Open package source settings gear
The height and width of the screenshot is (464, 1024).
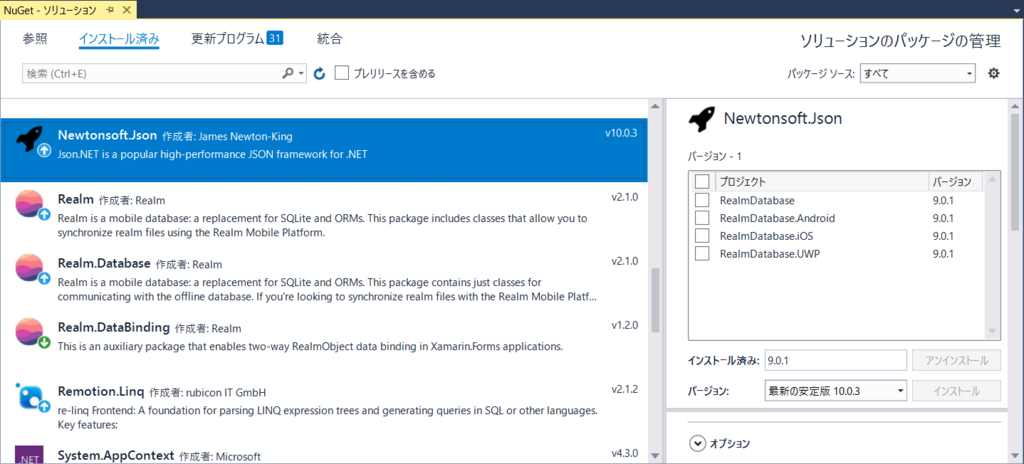(x=993, y=73)
